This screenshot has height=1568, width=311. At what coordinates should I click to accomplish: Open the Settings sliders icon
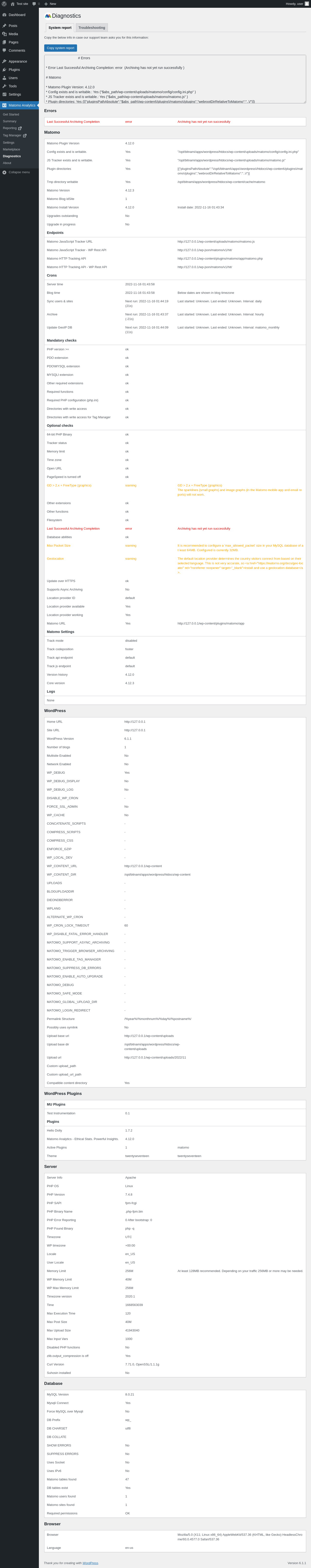4,94
